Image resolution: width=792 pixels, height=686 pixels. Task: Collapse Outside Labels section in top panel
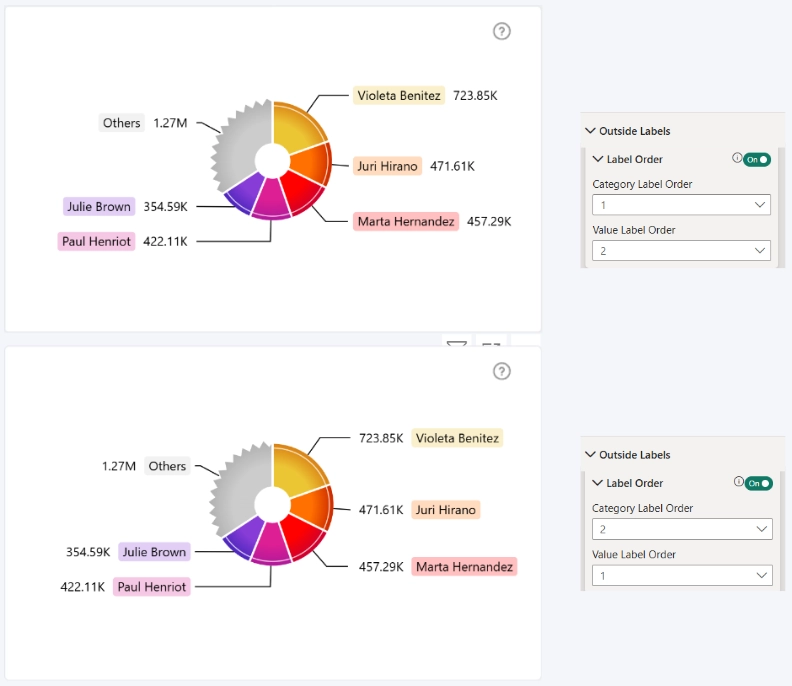pyautogui.click(x=590, y=131)
